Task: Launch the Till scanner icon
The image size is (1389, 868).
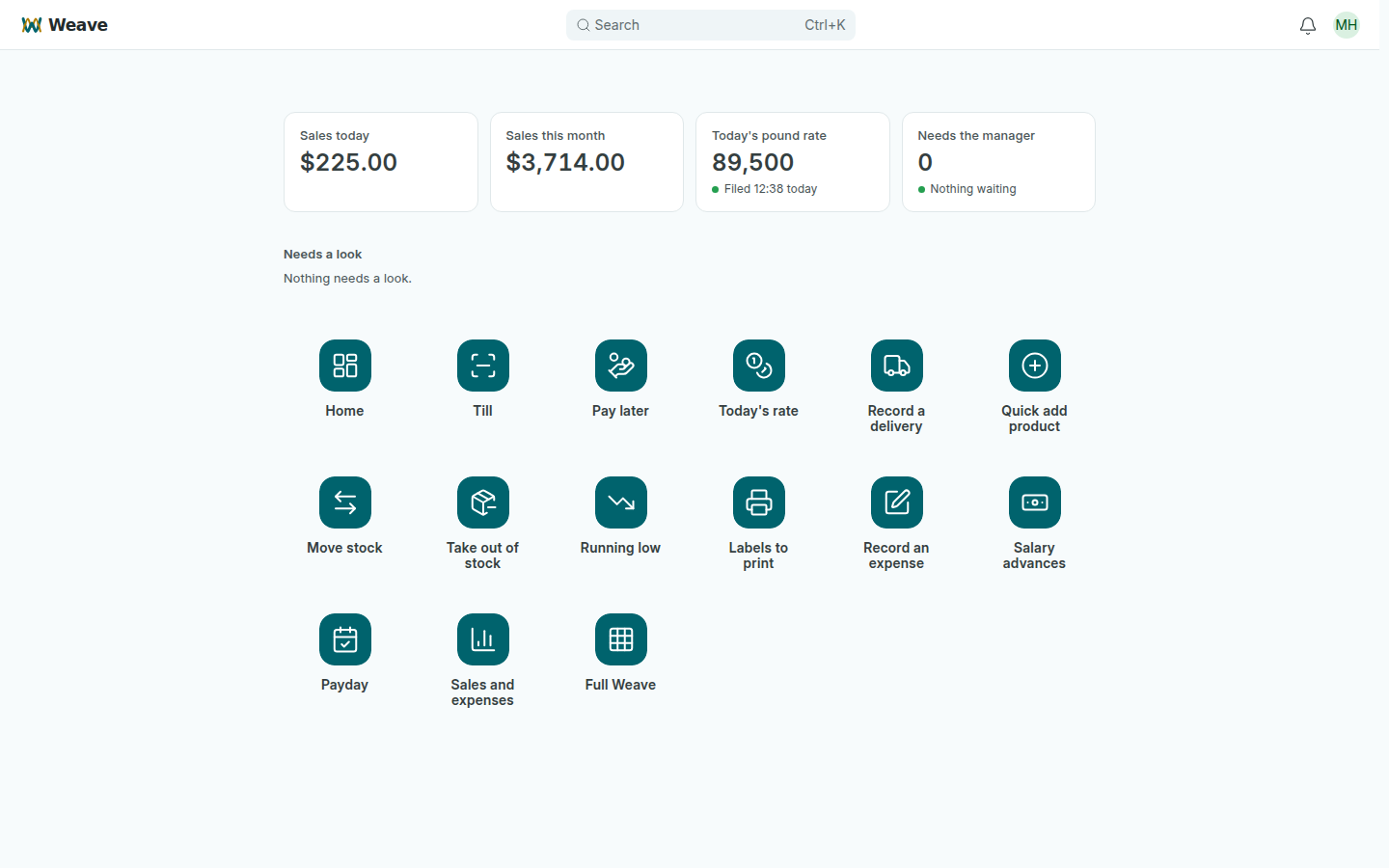Action: [x=483, y=366]
